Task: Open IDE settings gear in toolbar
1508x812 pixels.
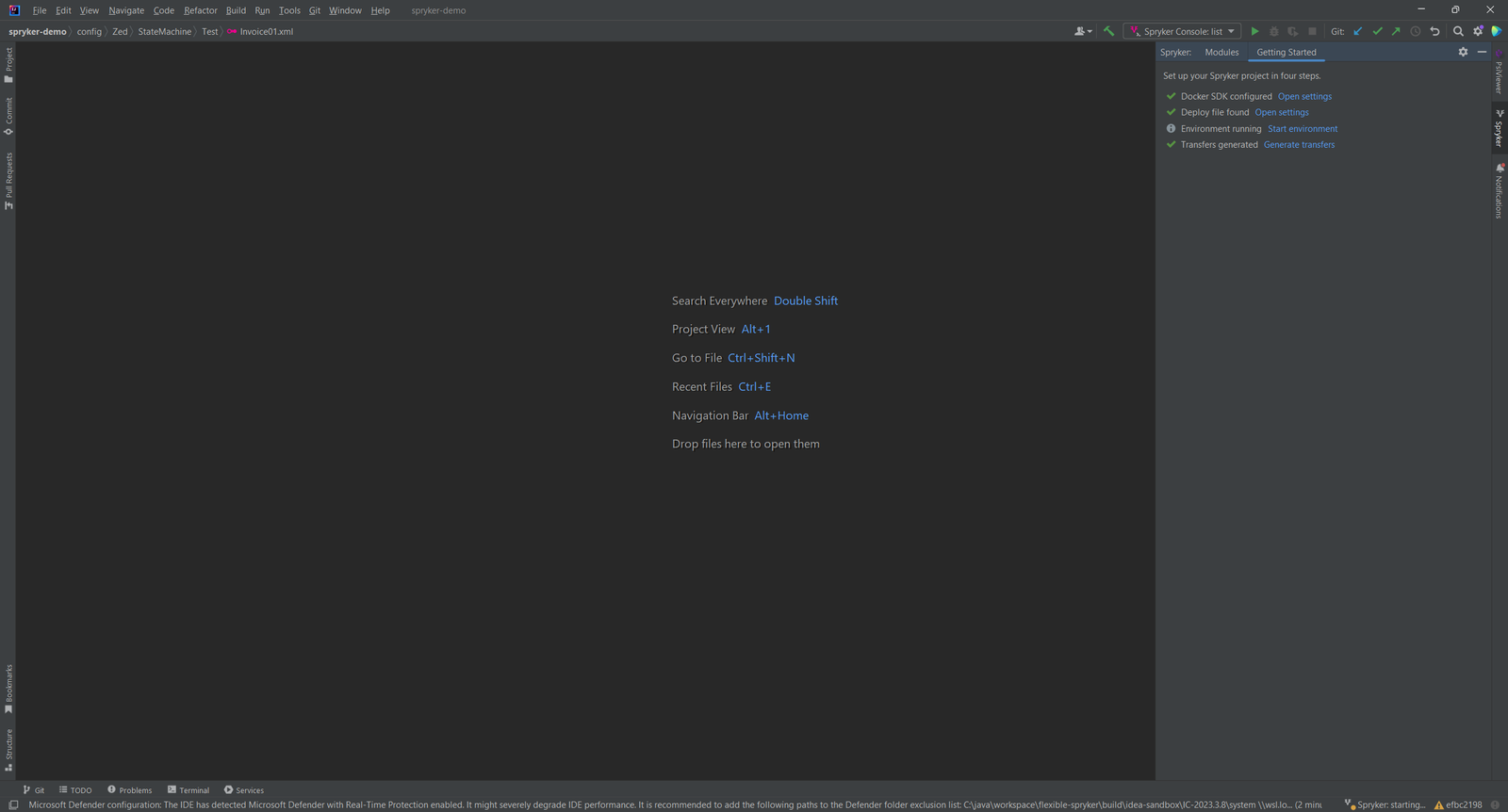Action: 1478,31
